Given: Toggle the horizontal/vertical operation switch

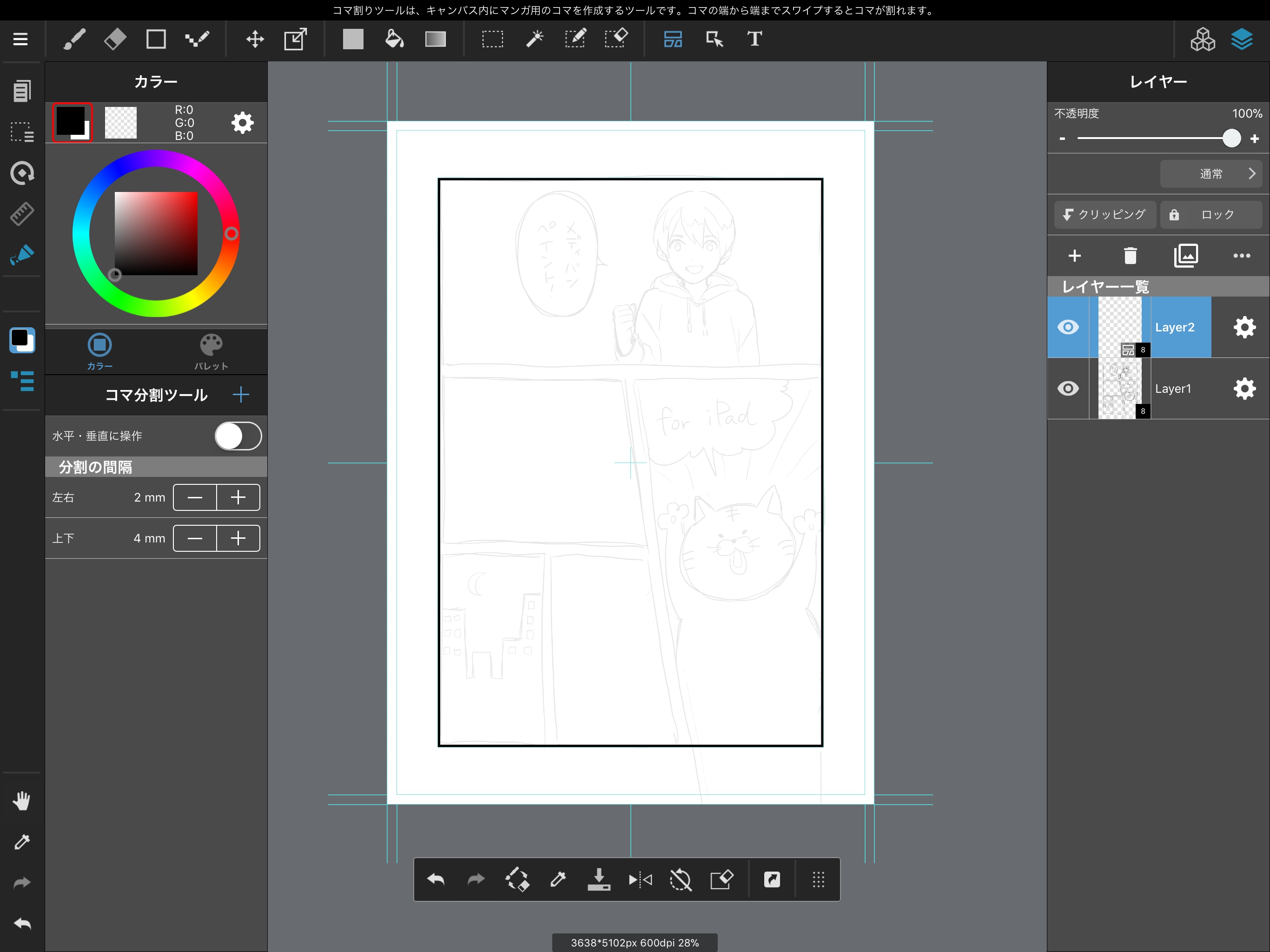Looking at the screenshot, I should (x=238, y=436).
